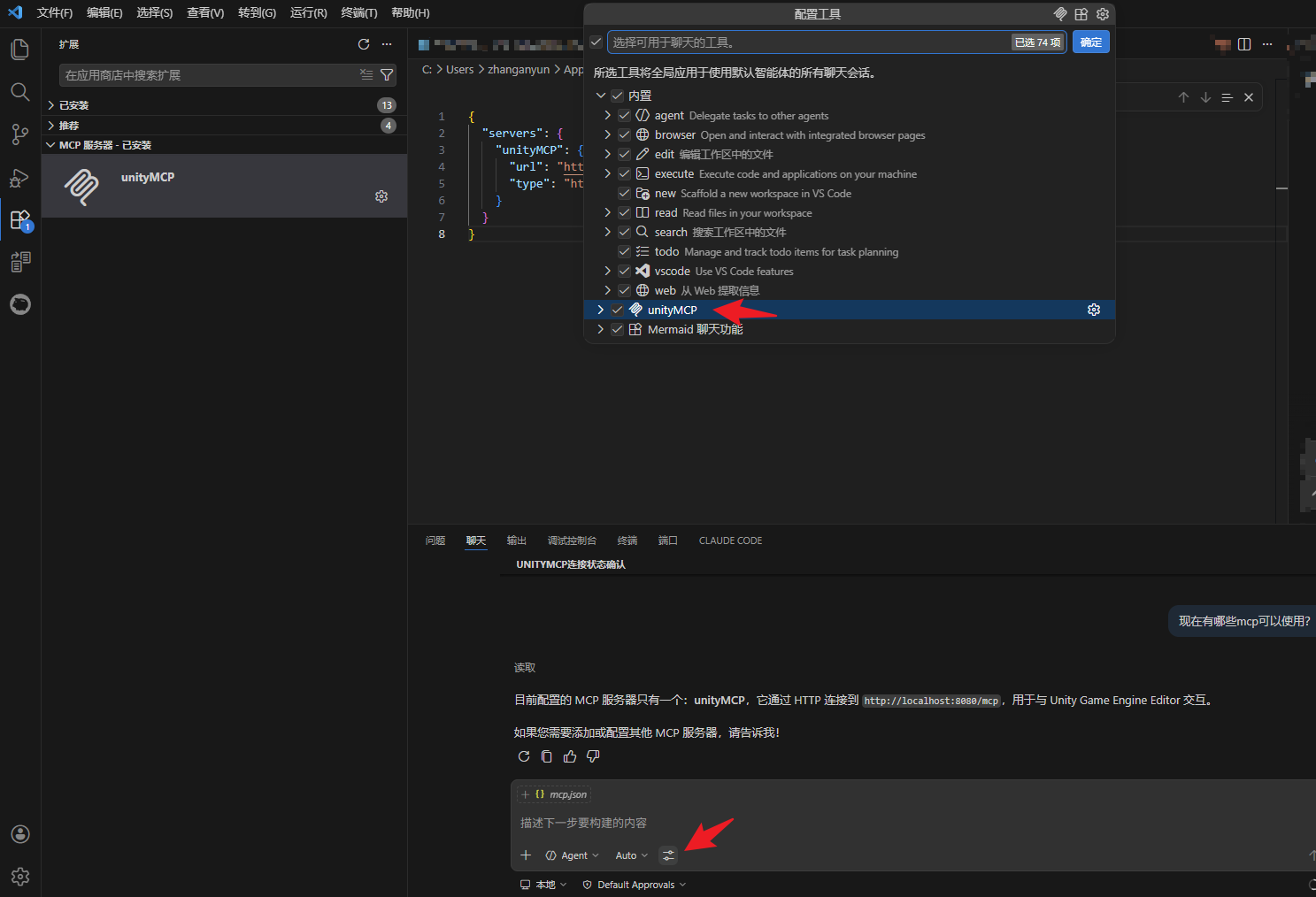Open unityMCP gear in tools list
The height and width of the screenshot is (897, 1316).
coord(1094,310)
